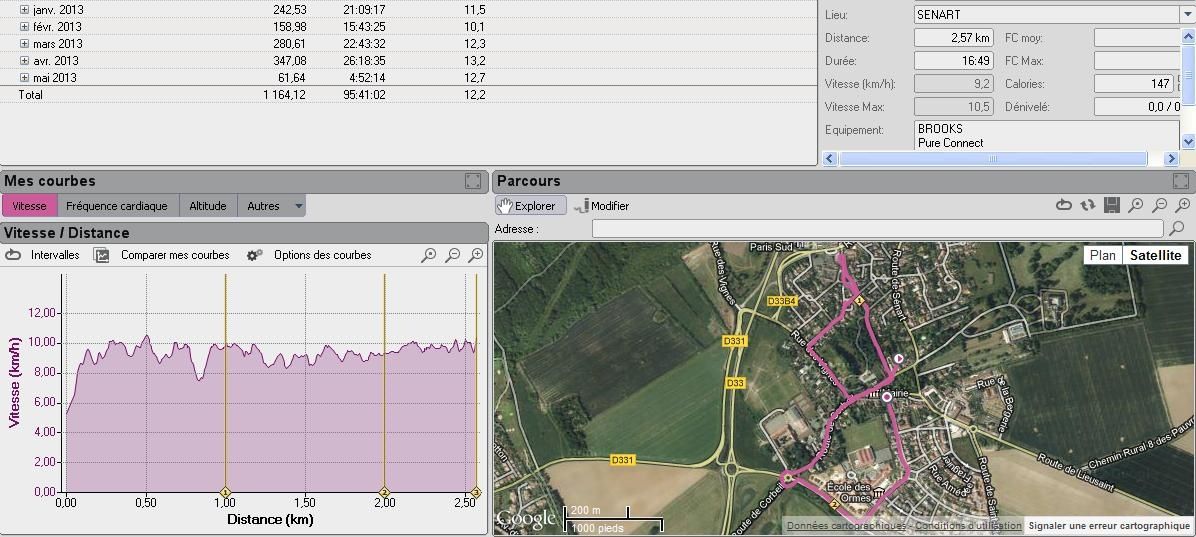Open the Lieu dropdown showing SENART
Image resolution: width=1196 pixels, height=537 pixels.
pos(1187,15)
